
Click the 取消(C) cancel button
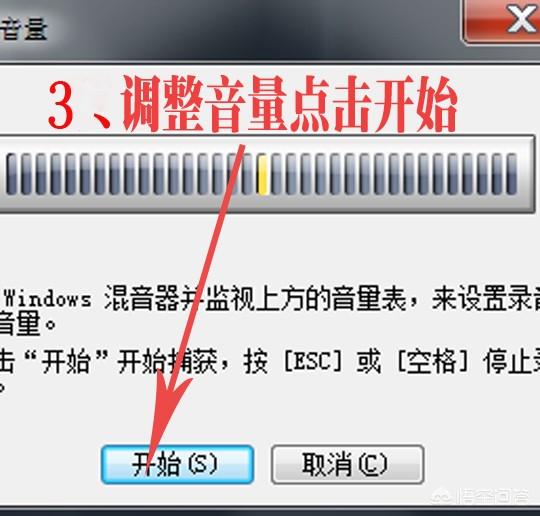[347, 464]
